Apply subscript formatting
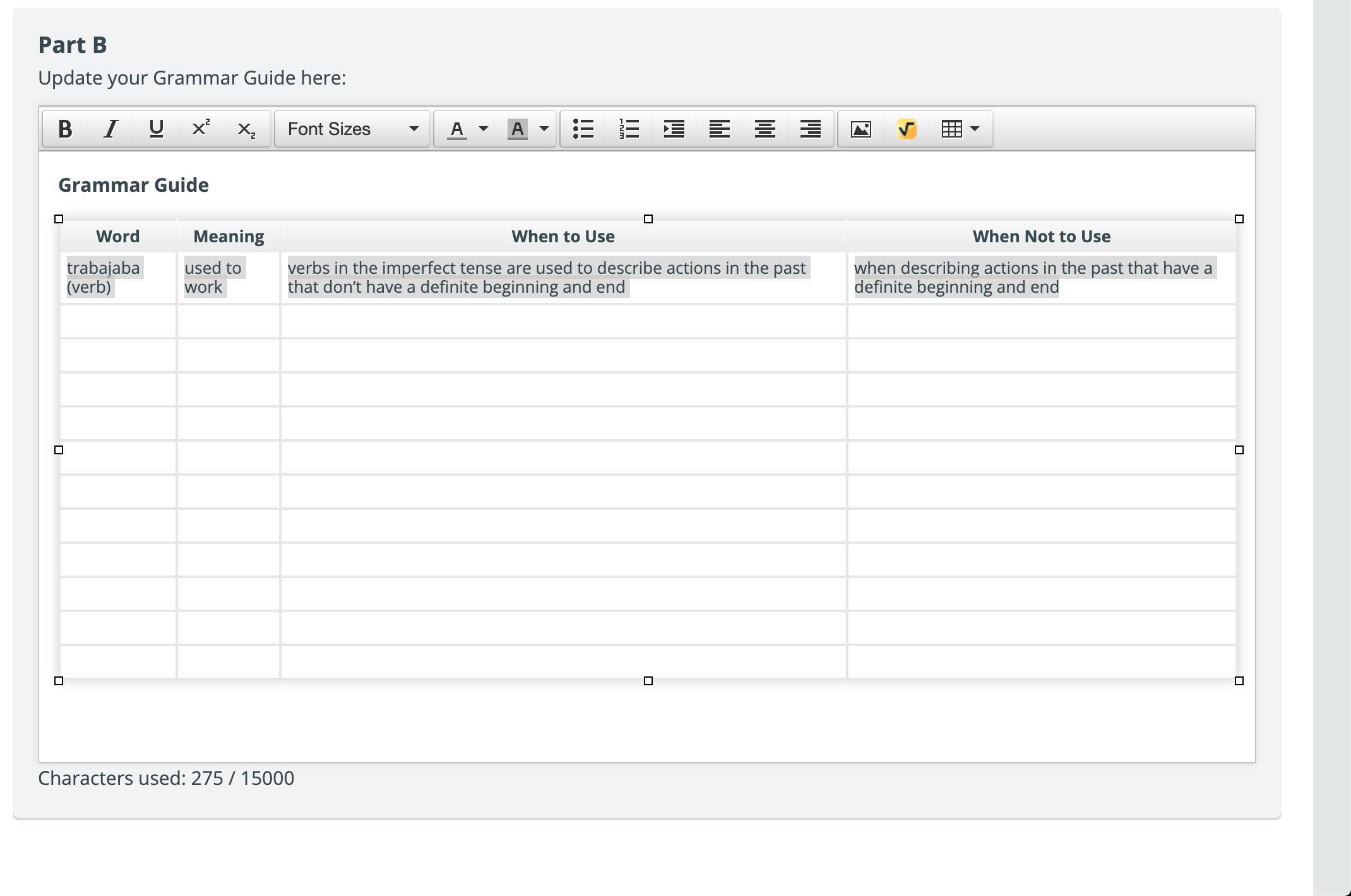 (x=246, y=129)
